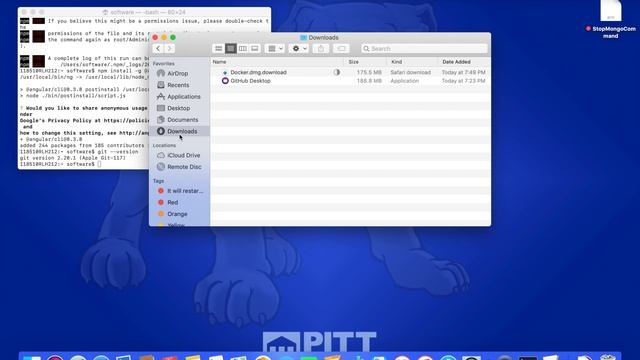Click 'Today at 7:49 PM' date
This screenshot has width=640, height=360.
464,72
